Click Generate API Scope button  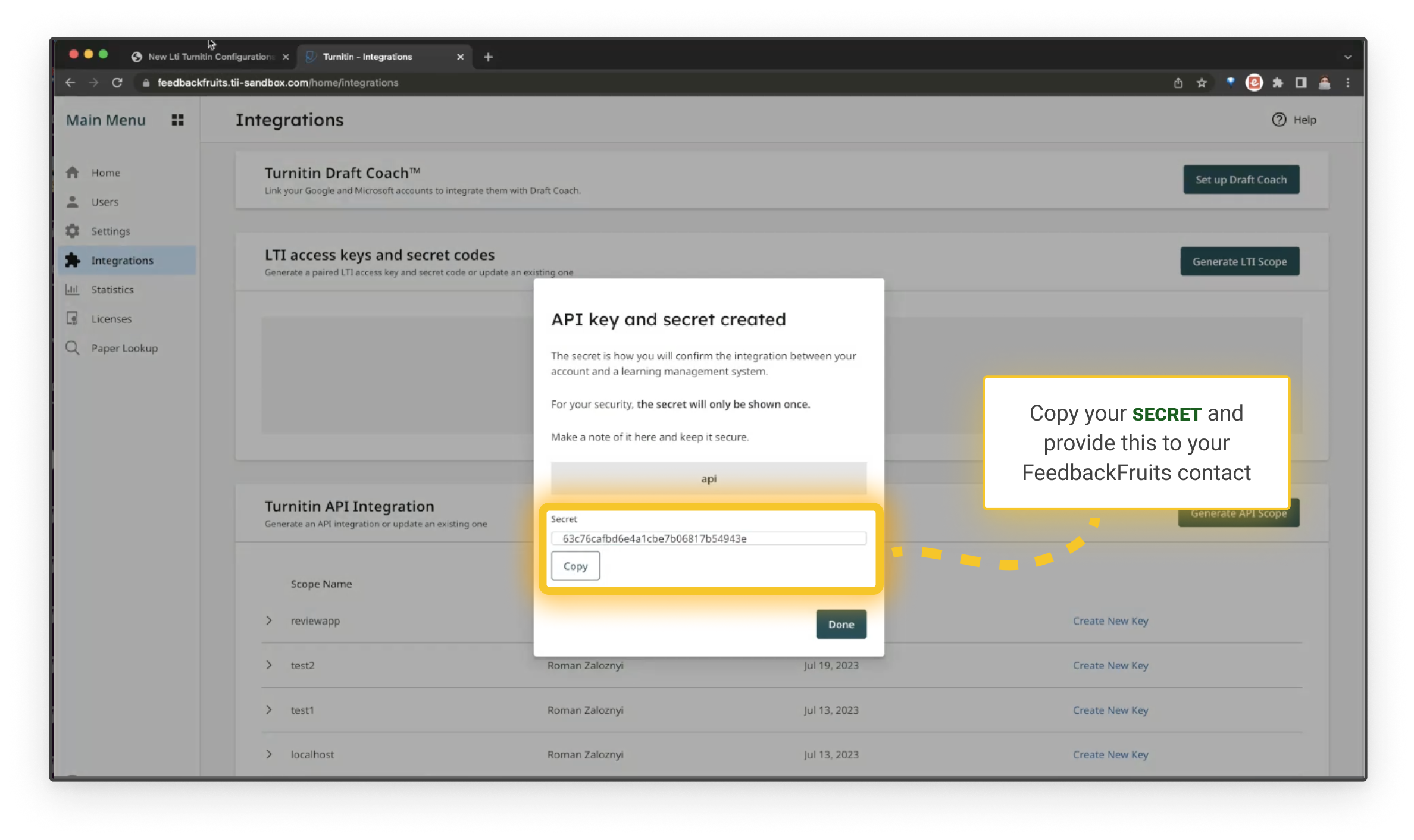pos(1238,514)
